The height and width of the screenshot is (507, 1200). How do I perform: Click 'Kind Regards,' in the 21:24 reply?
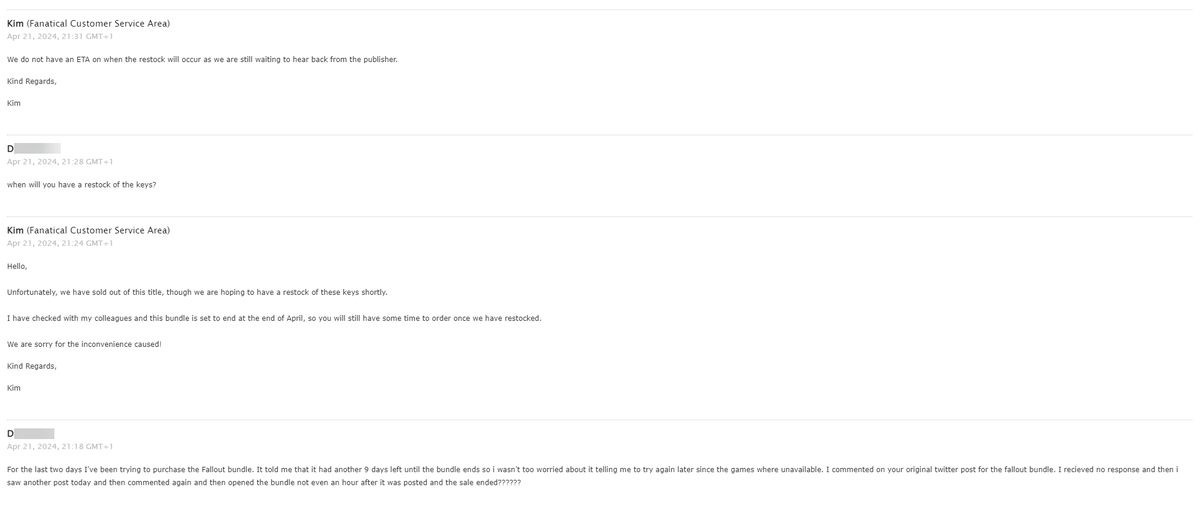coord(32,366)
